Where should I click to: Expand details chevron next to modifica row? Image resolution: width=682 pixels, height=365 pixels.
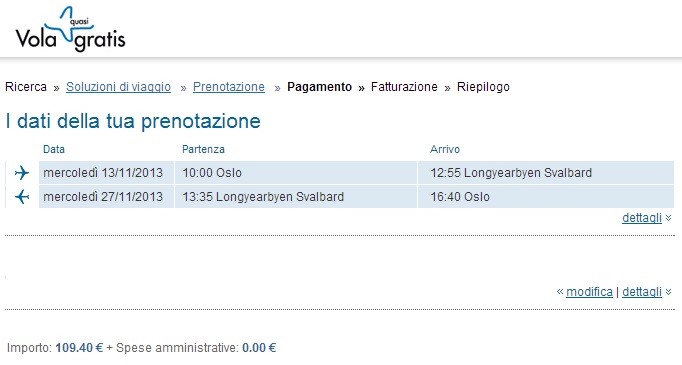[x=669, y=292]
